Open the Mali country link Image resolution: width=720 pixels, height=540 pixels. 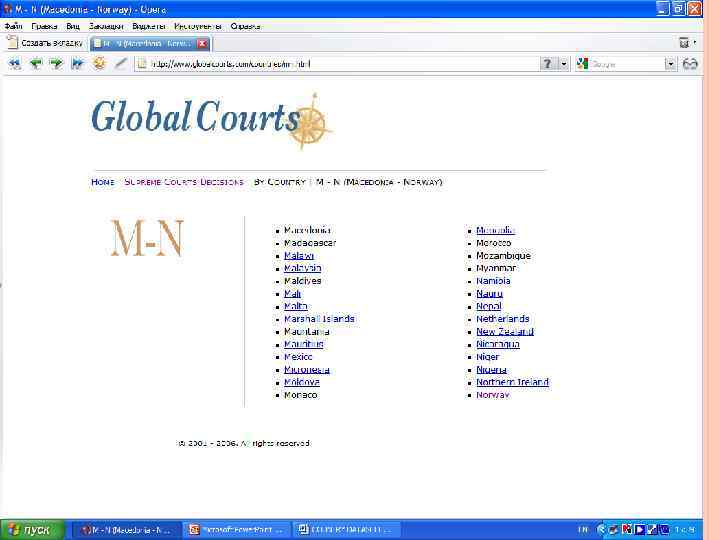292,293
